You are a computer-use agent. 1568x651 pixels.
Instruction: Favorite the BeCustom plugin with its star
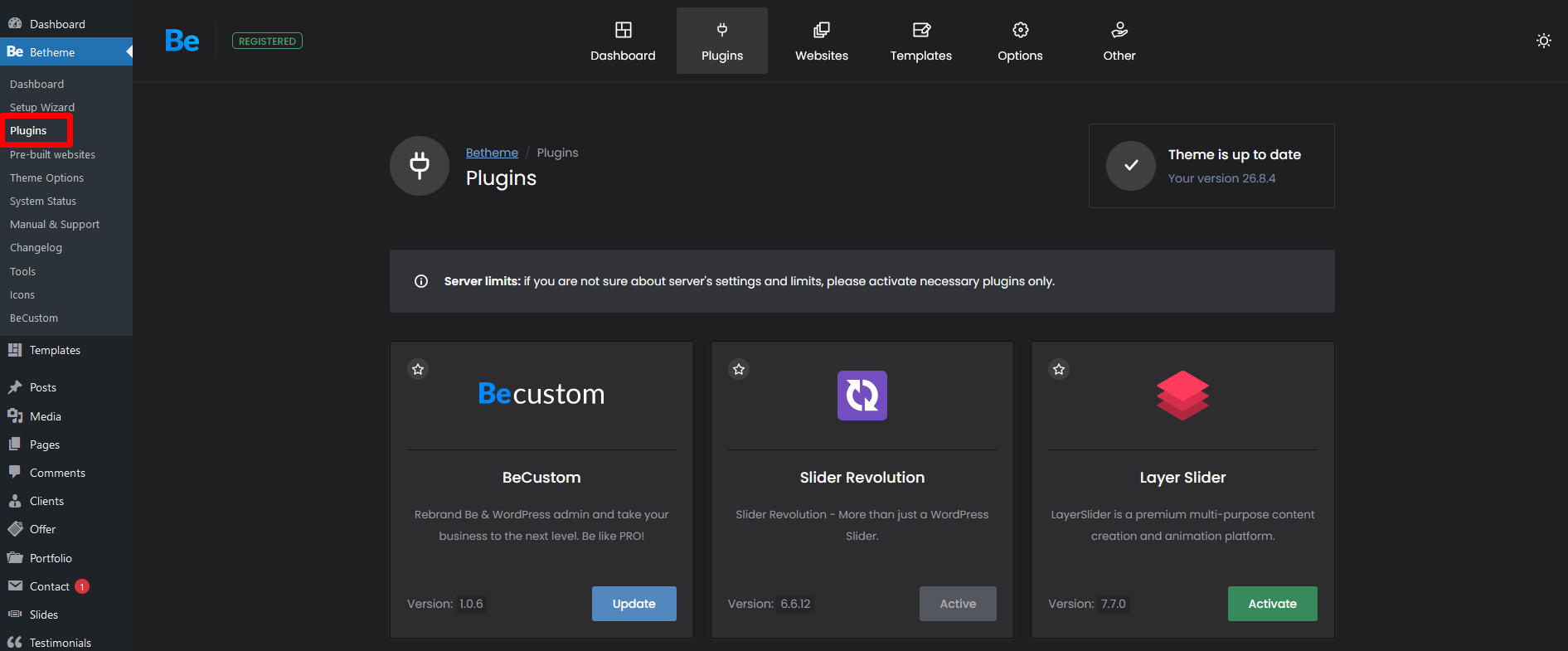point(418,369)
